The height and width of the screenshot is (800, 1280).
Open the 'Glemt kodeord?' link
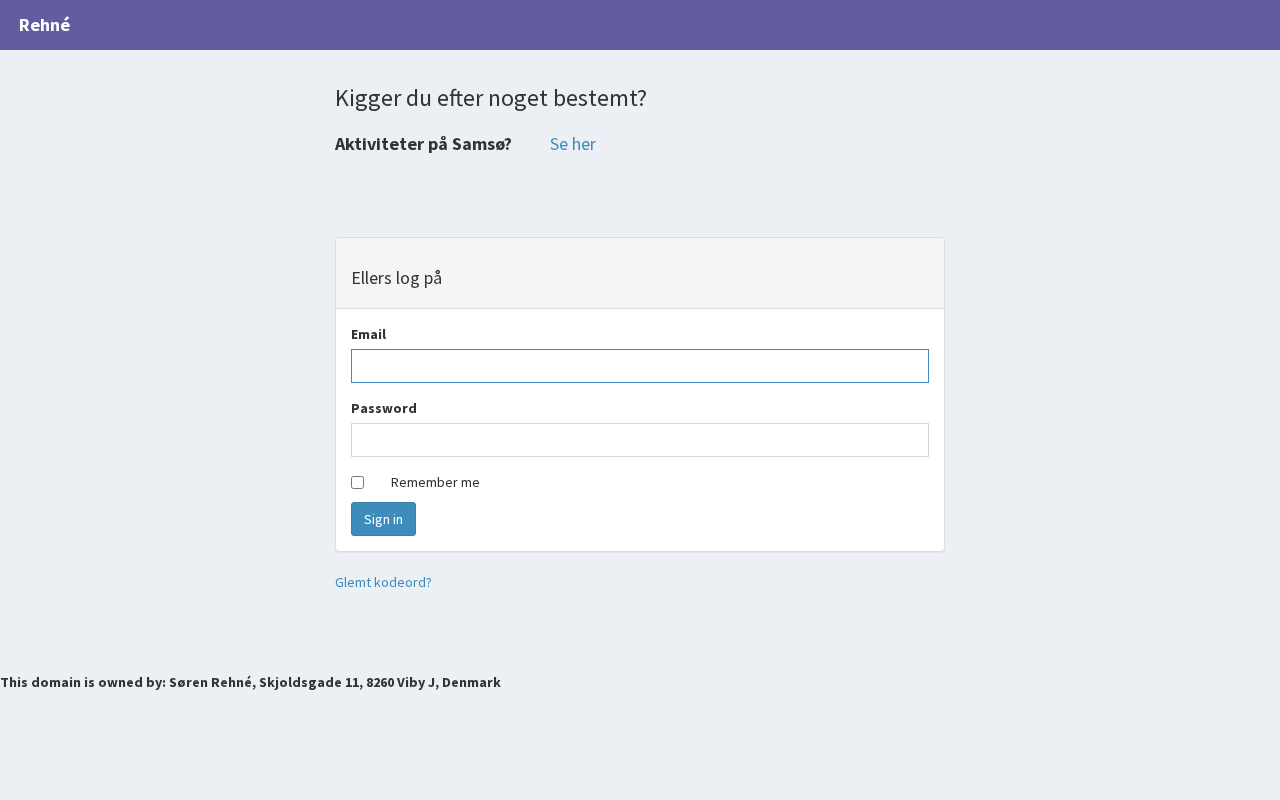coord(383,582)
